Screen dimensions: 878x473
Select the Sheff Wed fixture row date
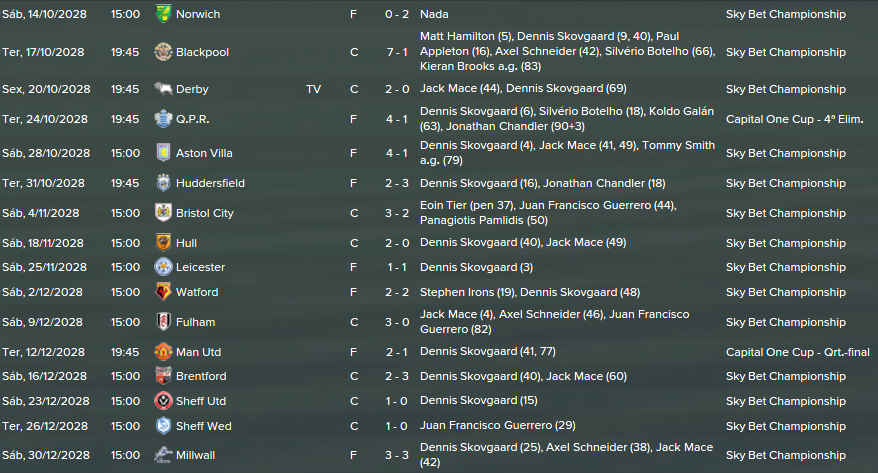point(45,426)
